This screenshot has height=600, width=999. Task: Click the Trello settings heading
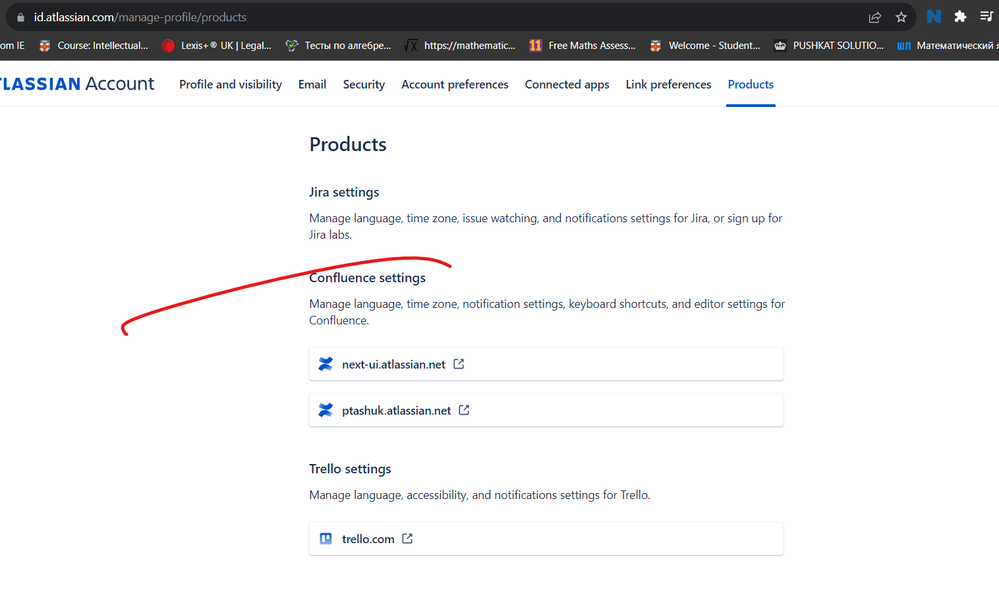pos(350,469)
